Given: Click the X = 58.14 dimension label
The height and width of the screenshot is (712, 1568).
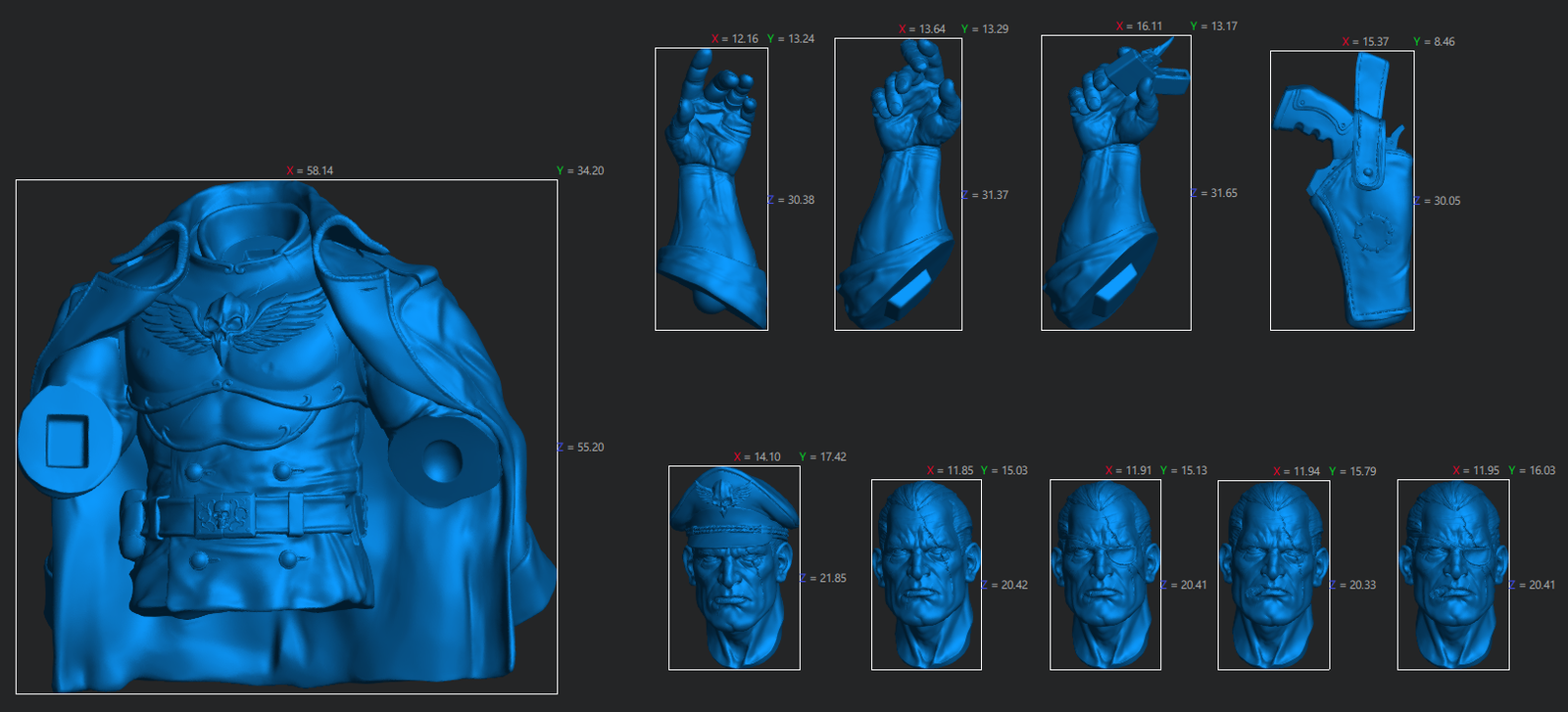Looking at the screenshot, I should [x=310, y=170].
